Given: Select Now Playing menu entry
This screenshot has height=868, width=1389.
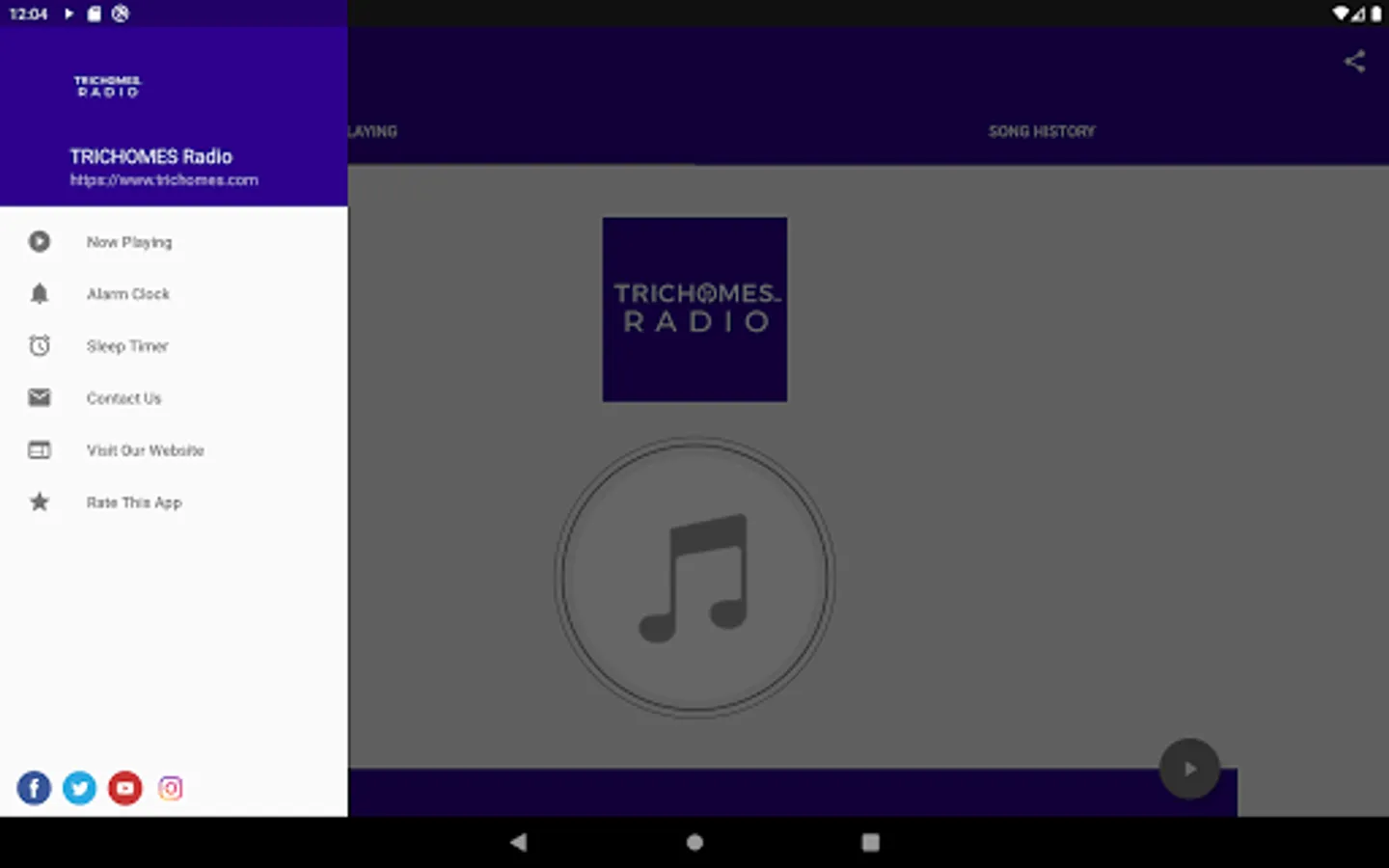Looking at the screenshot, I should (x=174, y=241).
